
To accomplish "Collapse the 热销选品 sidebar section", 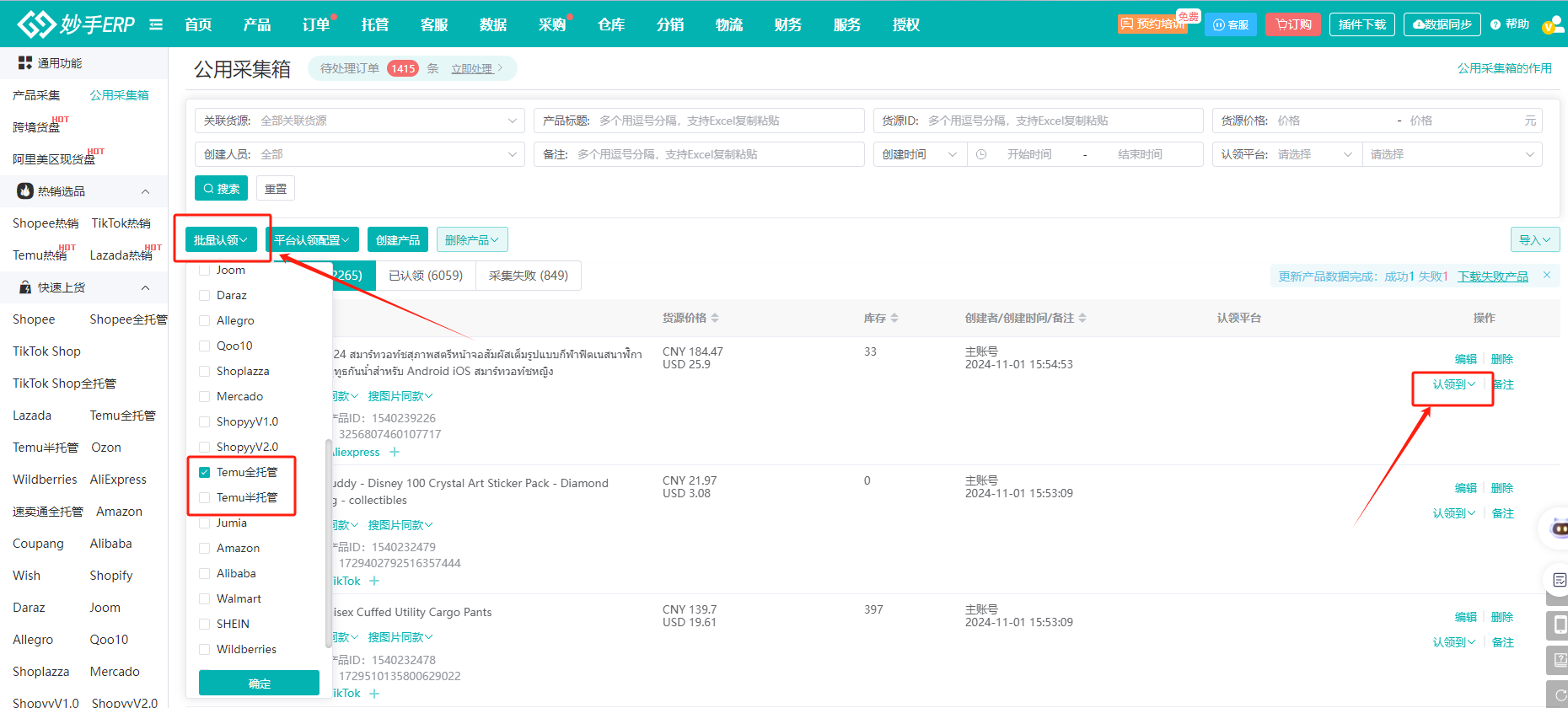I will (x=145, y=191).
